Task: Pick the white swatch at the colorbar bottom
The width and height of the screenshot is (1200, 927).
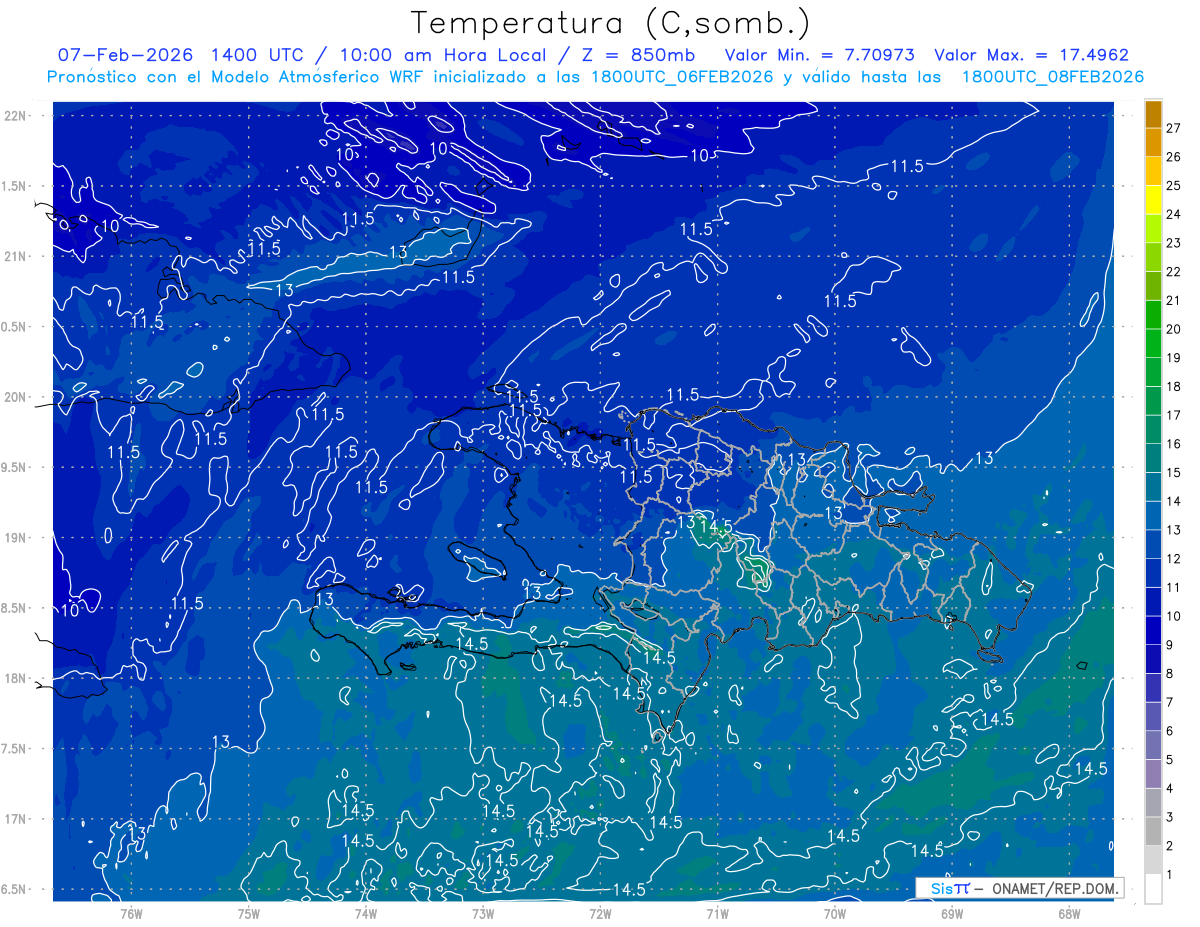Action: 1153,889
